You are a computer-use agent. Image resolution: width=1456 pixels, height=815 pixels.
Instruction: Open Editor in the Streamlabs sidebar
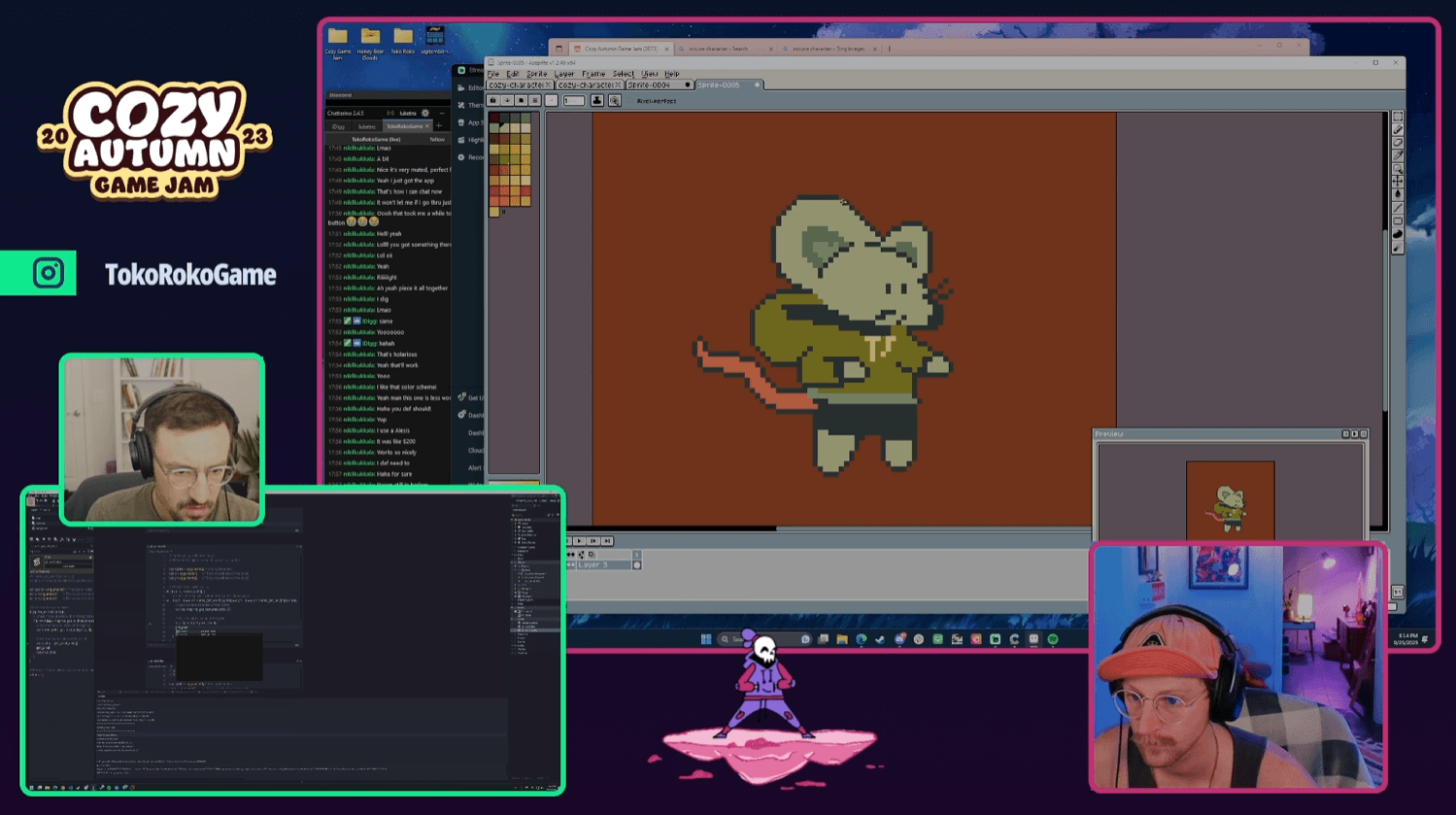[x=471, y=87]
